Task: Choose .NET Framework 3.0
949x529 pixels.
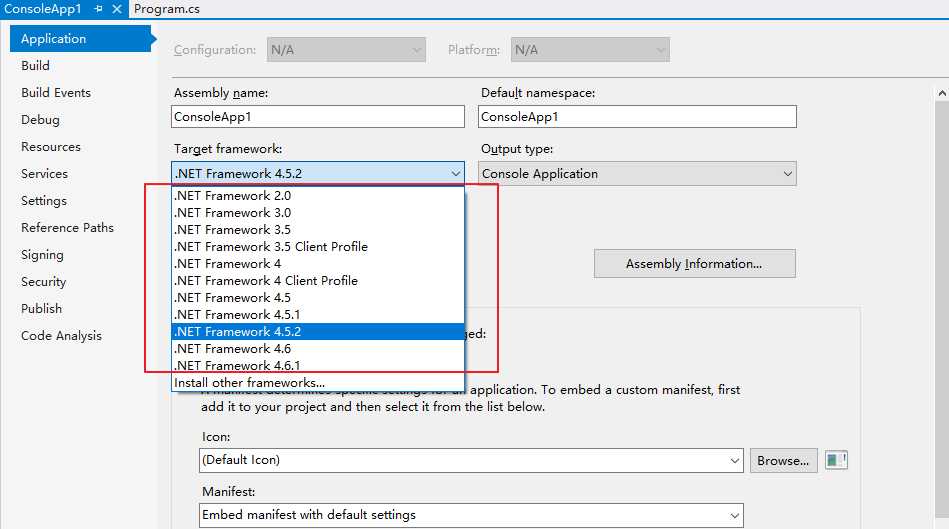Action: 318,212
